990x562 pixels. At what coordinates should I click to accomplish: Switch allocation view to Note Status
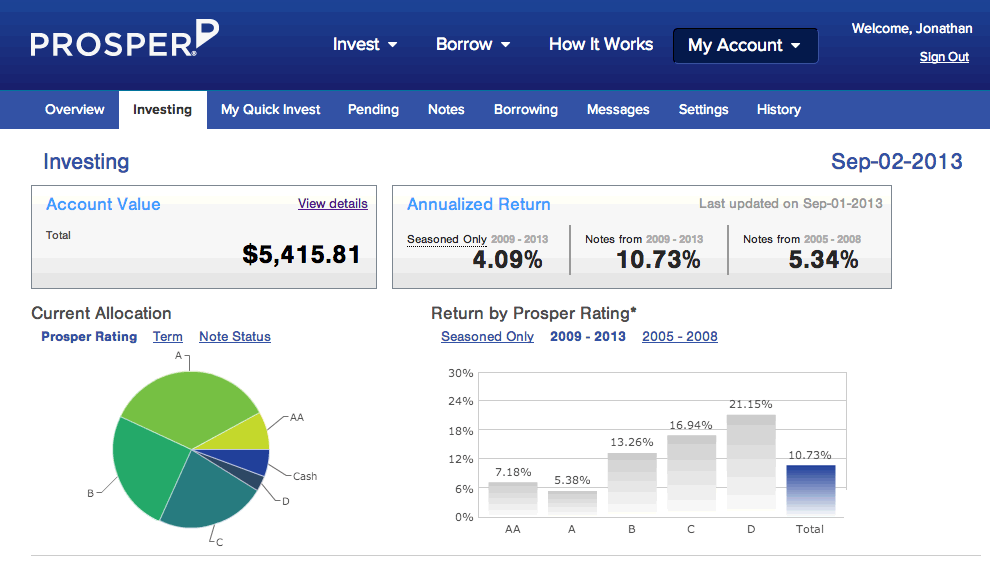(x=235, y=337)
